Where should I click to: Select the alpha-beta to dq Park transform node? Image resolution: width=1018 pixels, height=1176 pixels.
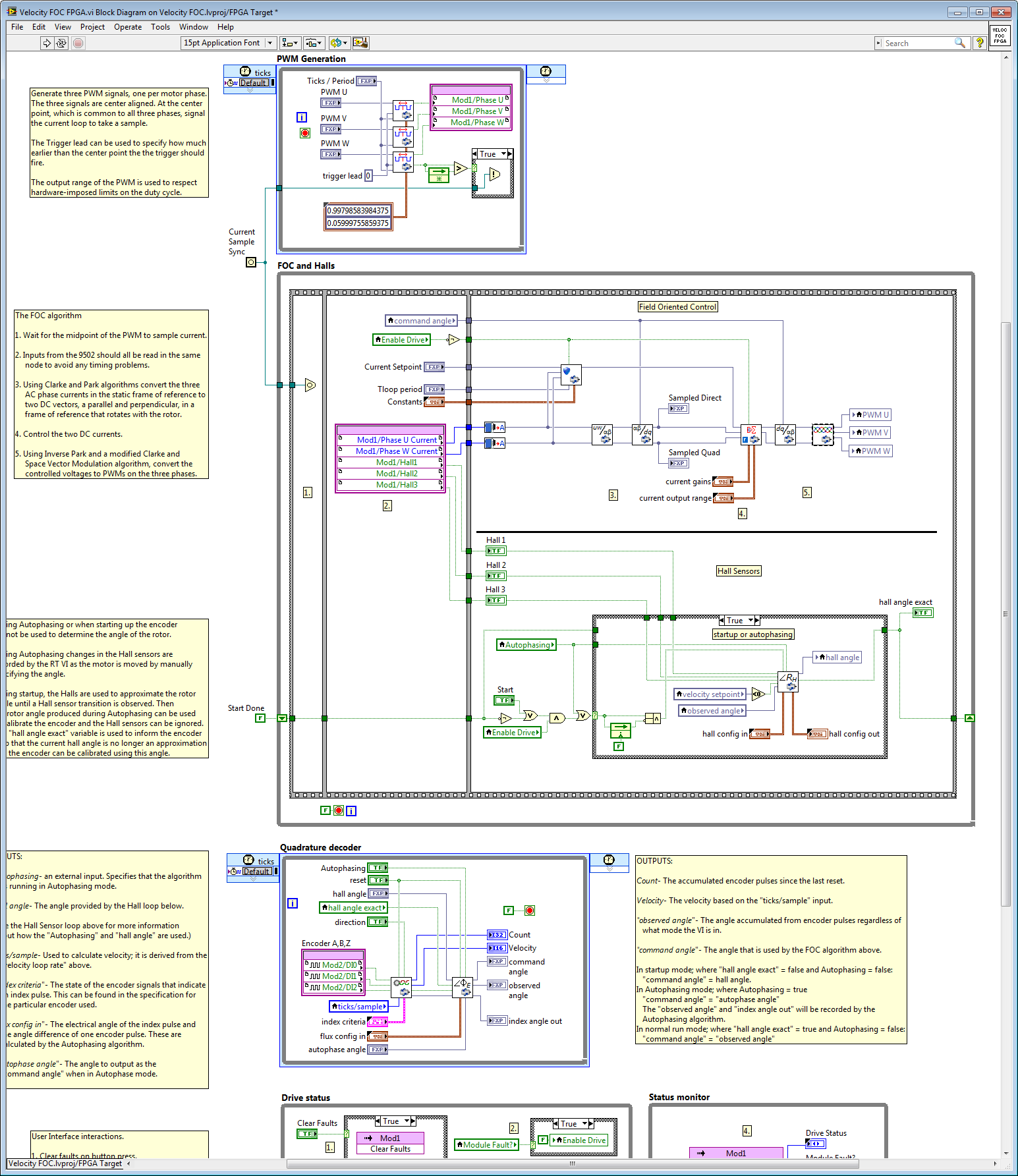642,434
